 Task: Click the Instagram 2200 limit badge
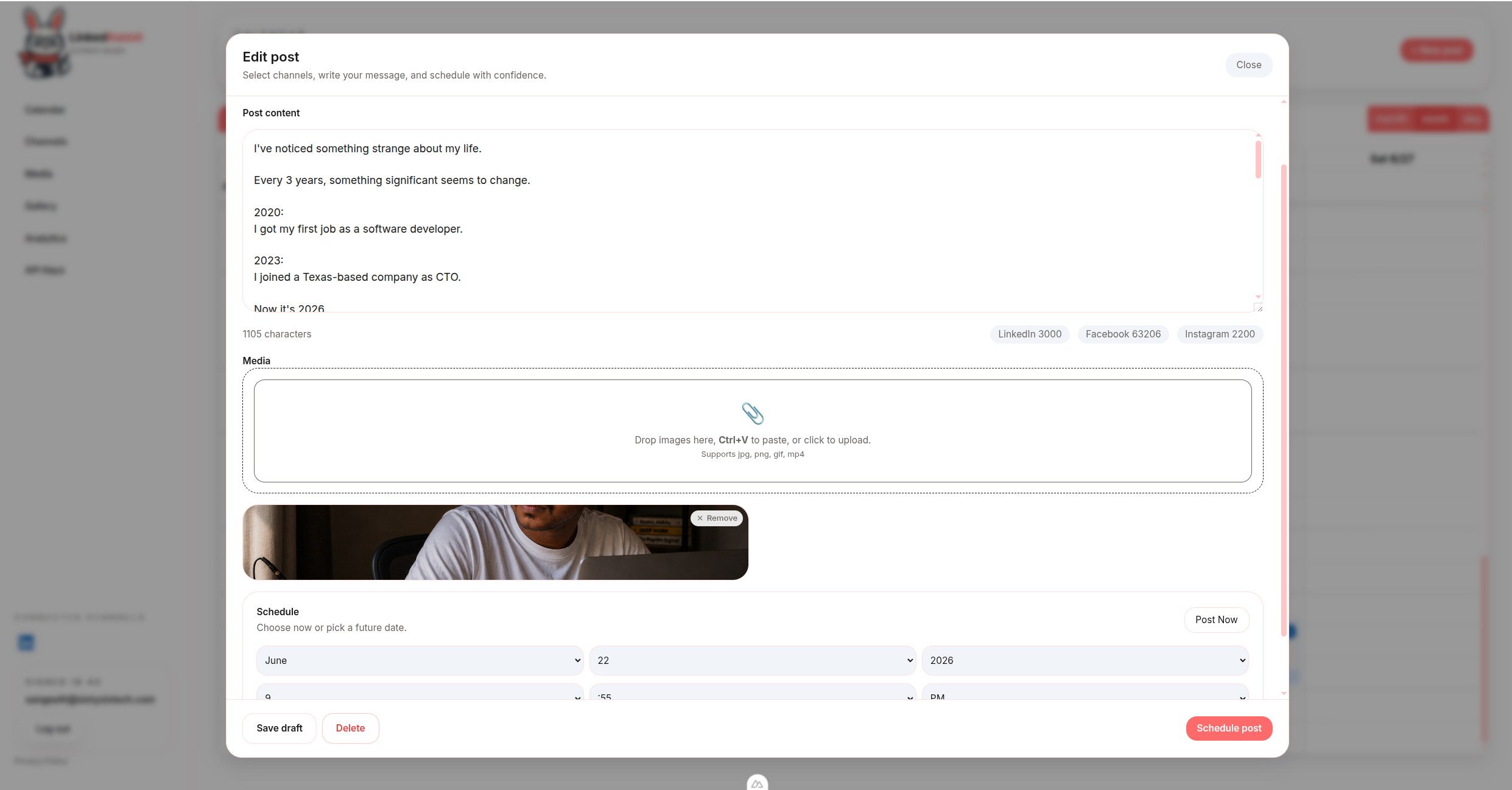click(x=1219, y=334)
